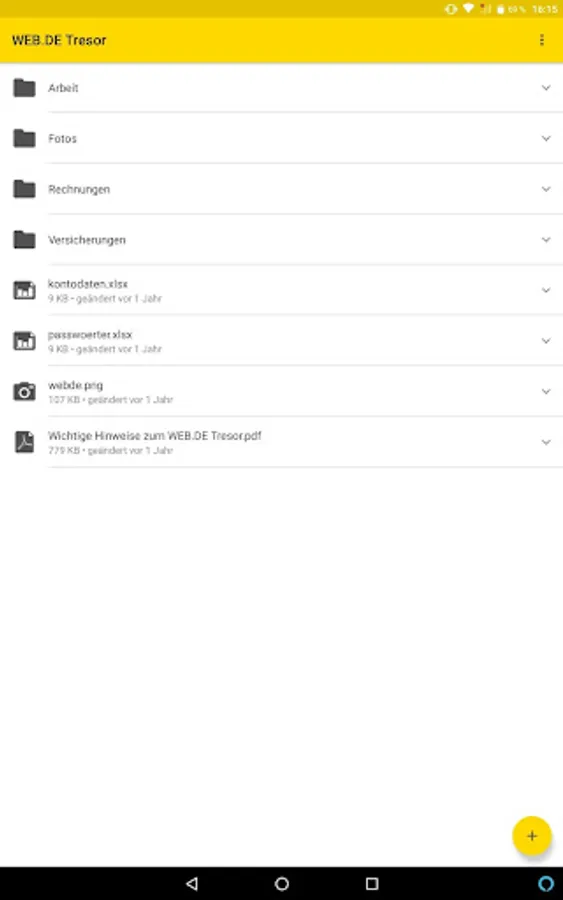Tap the recent apps square button
This screenshot has height=900, width=563.
372,883
